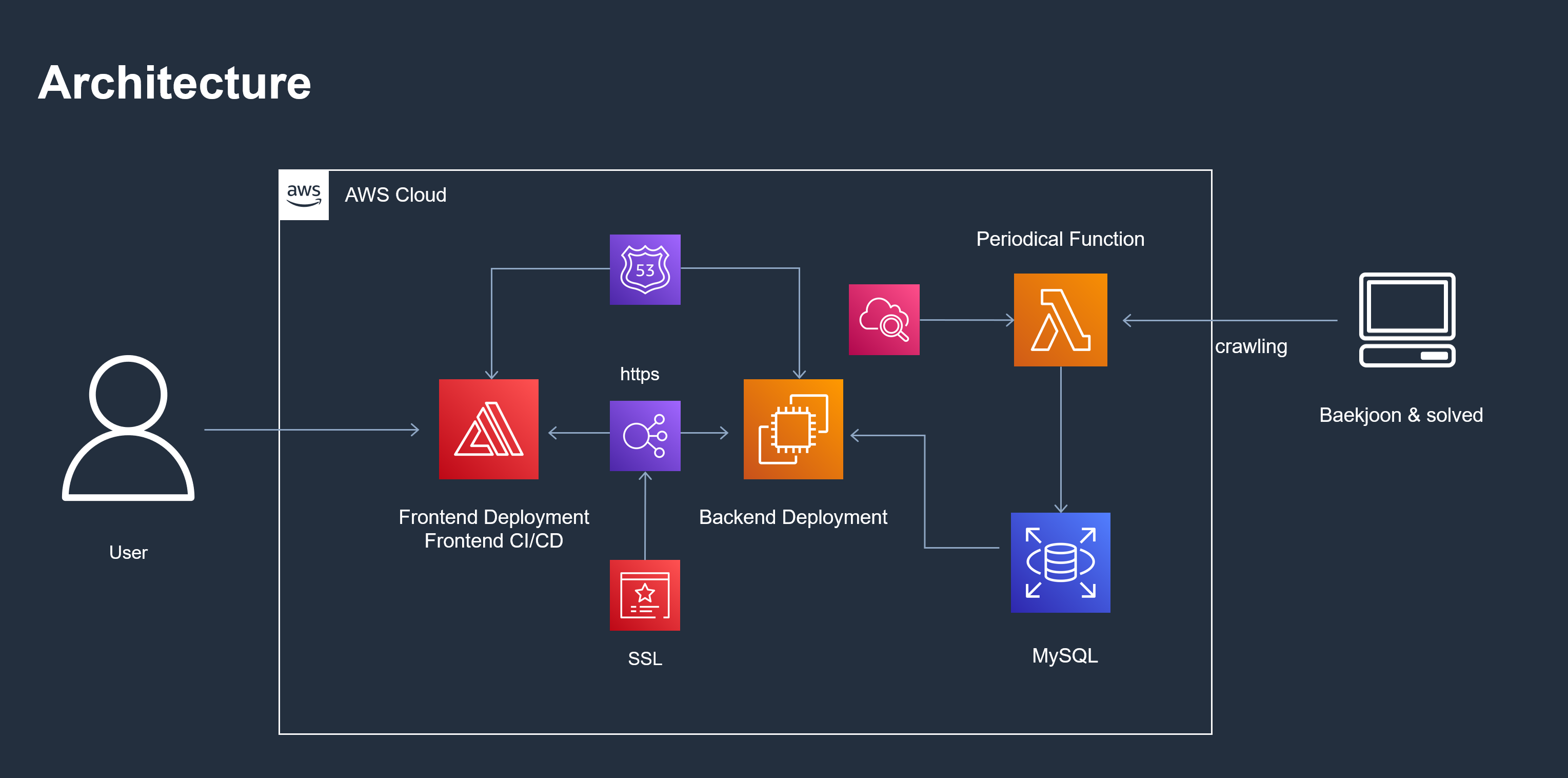The image size is (1568, 778).
Task: Select the https label
Action: click(640, 374)
